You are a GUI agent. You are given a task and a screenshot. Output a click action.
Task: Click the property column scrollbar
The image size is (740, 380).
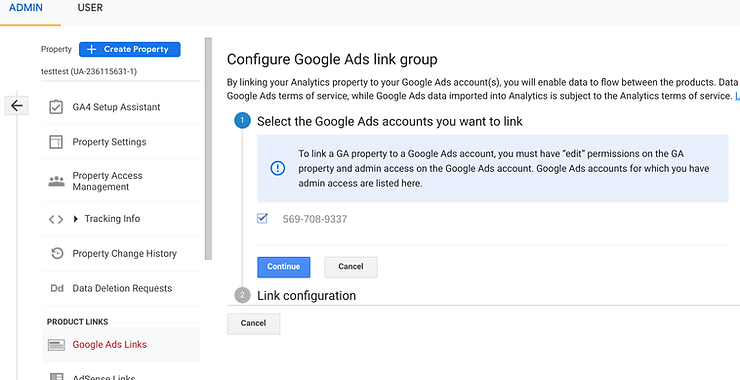208,149
